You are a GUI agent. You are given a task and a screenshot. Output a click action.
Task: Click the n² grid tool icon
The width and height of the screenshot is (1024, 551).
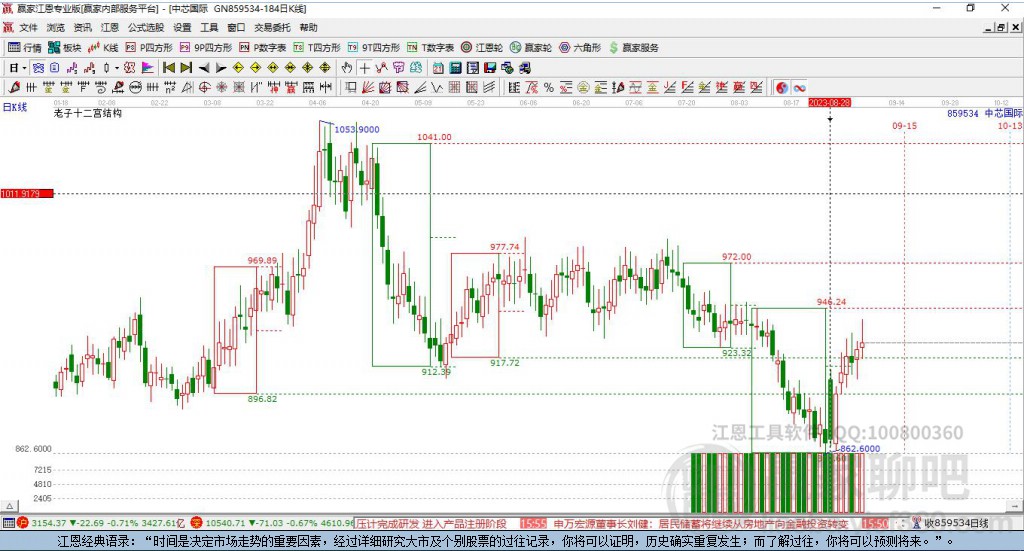coord(170,87)
